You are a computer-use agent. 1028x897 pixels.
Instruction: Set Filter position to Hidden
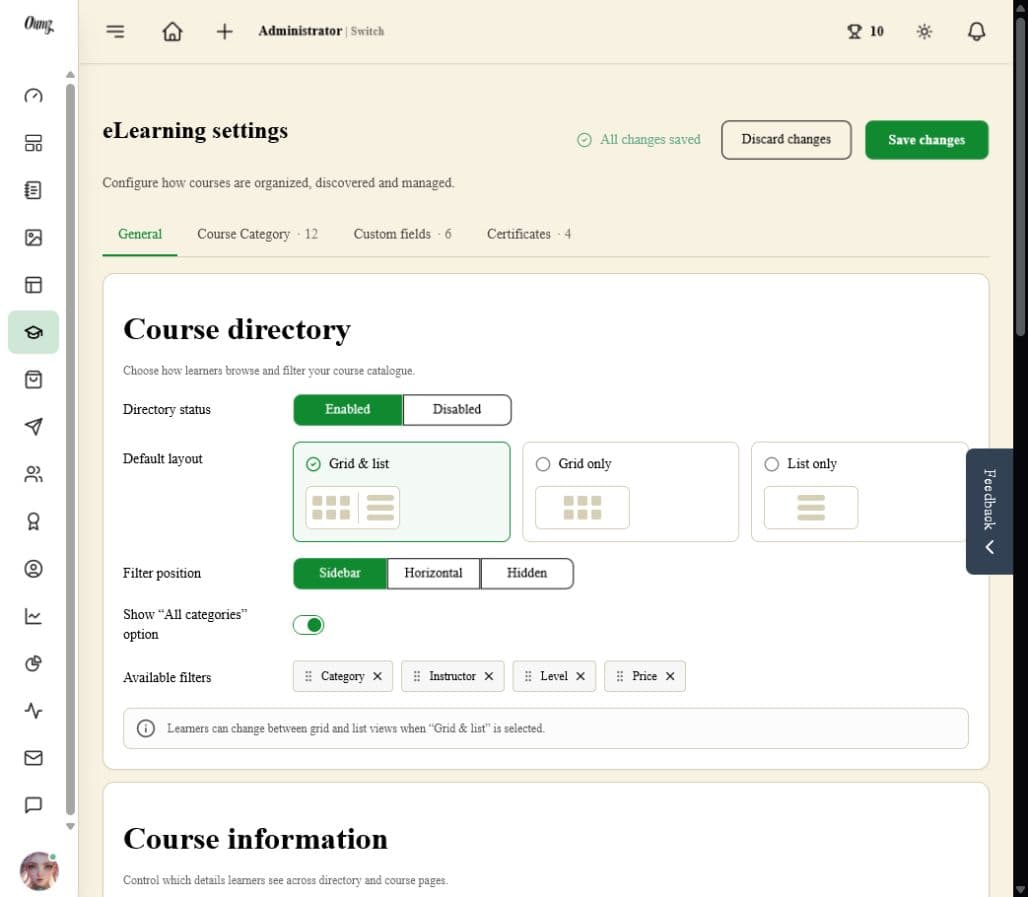pyautogui.click(x=527, y=573)
